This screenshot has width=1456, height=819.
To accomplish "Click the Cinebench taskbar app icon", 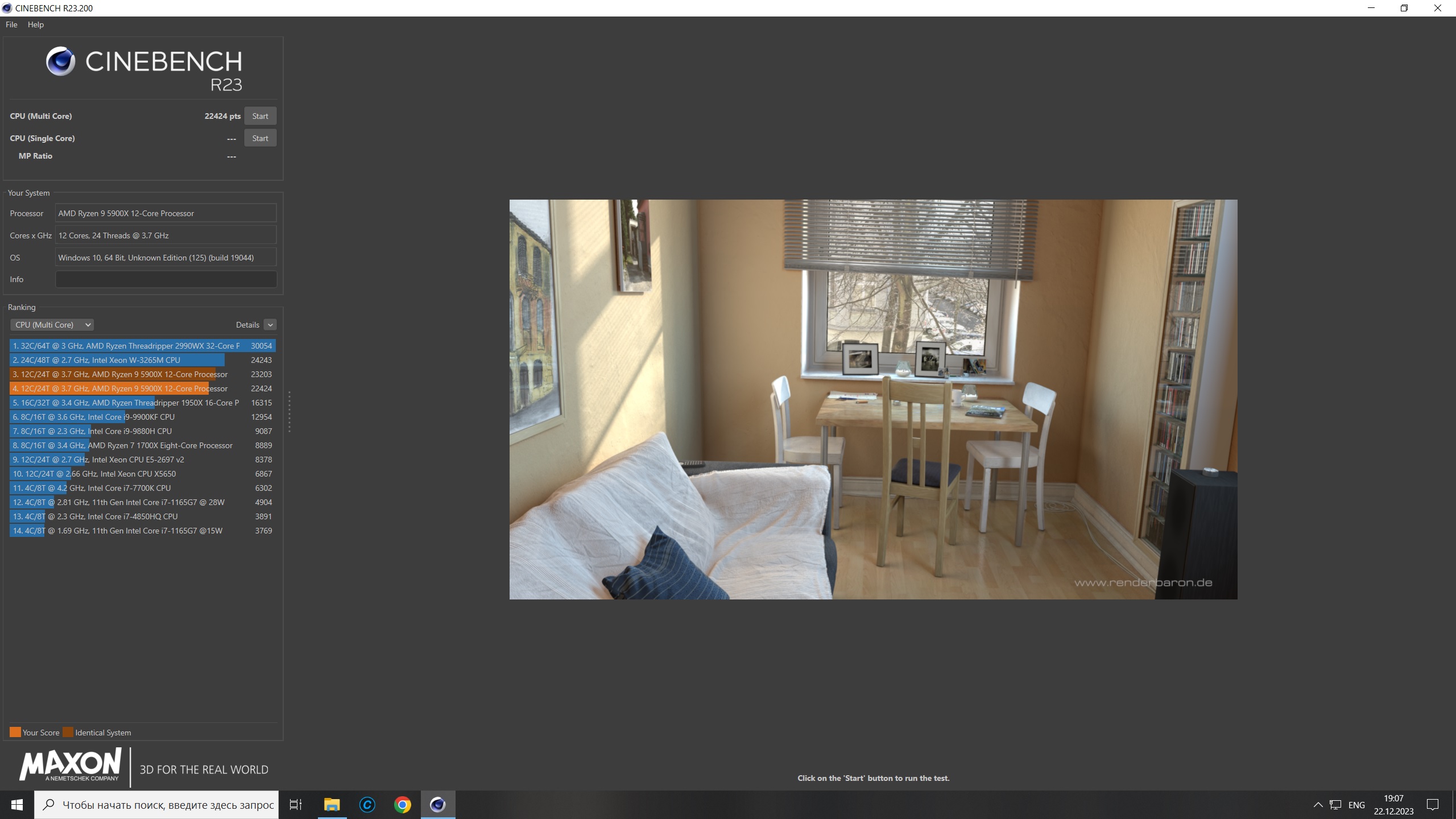I will [x=437, y=804].
